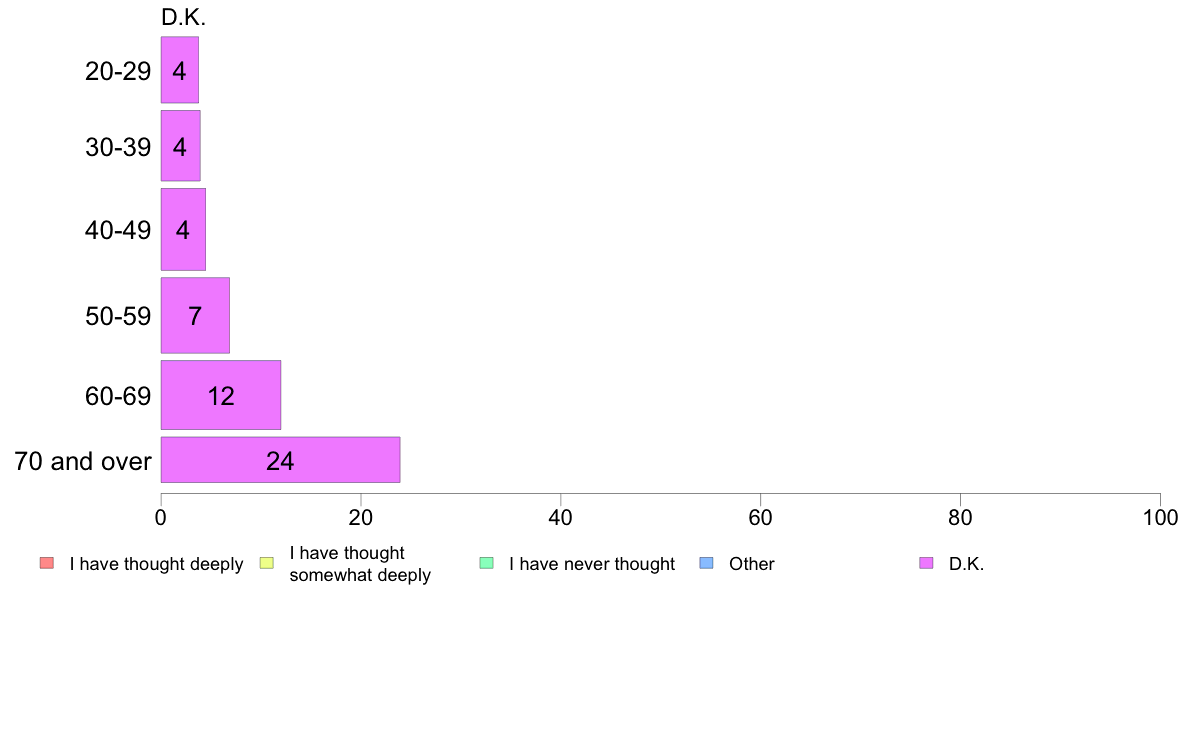Select the 20-29 bar showing 4
1188x736 pixels.
(x=180, y=70)
